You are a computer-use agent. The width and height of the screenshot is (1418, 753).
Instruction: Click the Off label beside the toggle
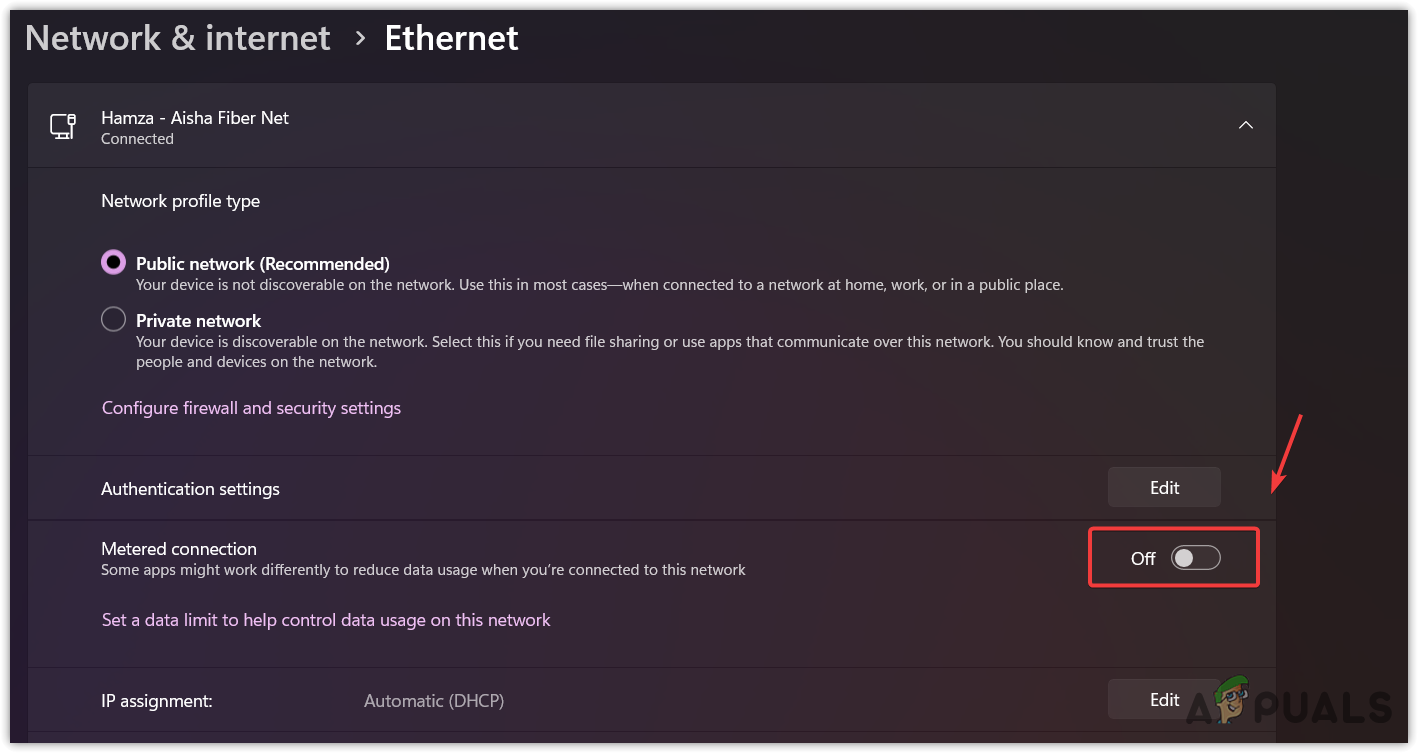tap(1142, 558)
